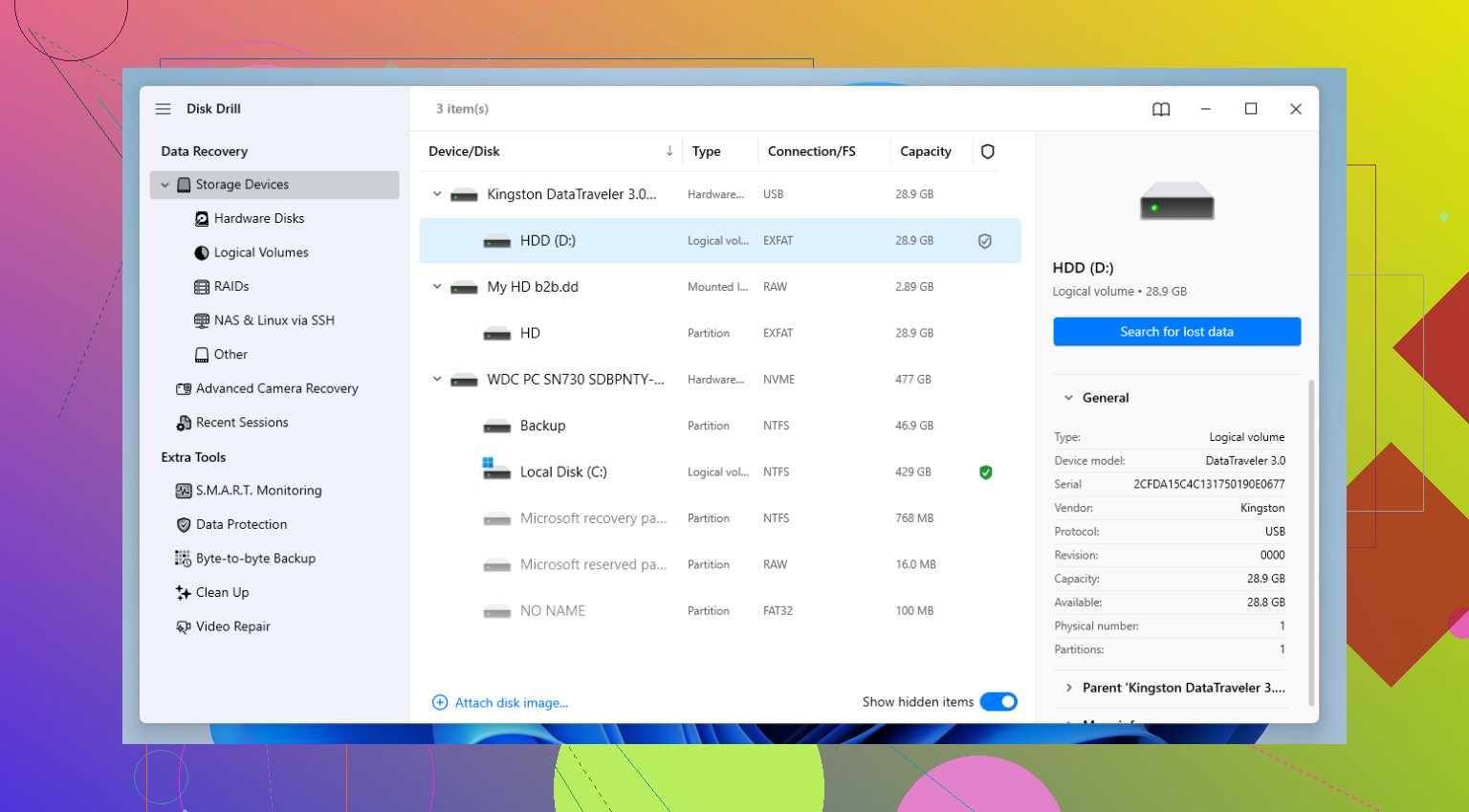This screenshot has height=812, width=1469.
Task: Click the NAS & Linux via SSH icon
Action: click(x=202, y=320)
